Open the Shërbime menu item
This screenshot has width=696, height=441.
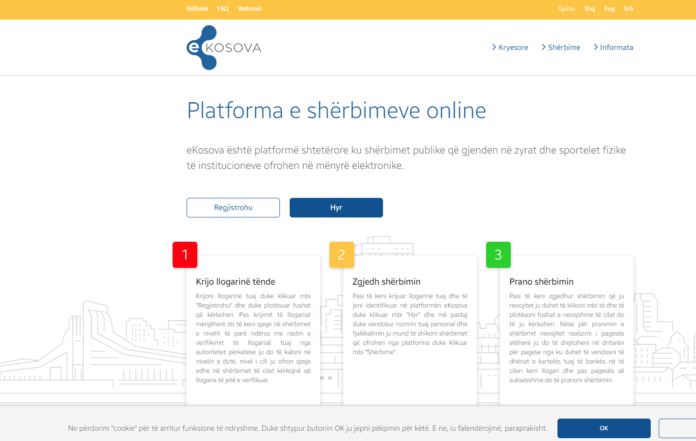click(x=561, y=47)
